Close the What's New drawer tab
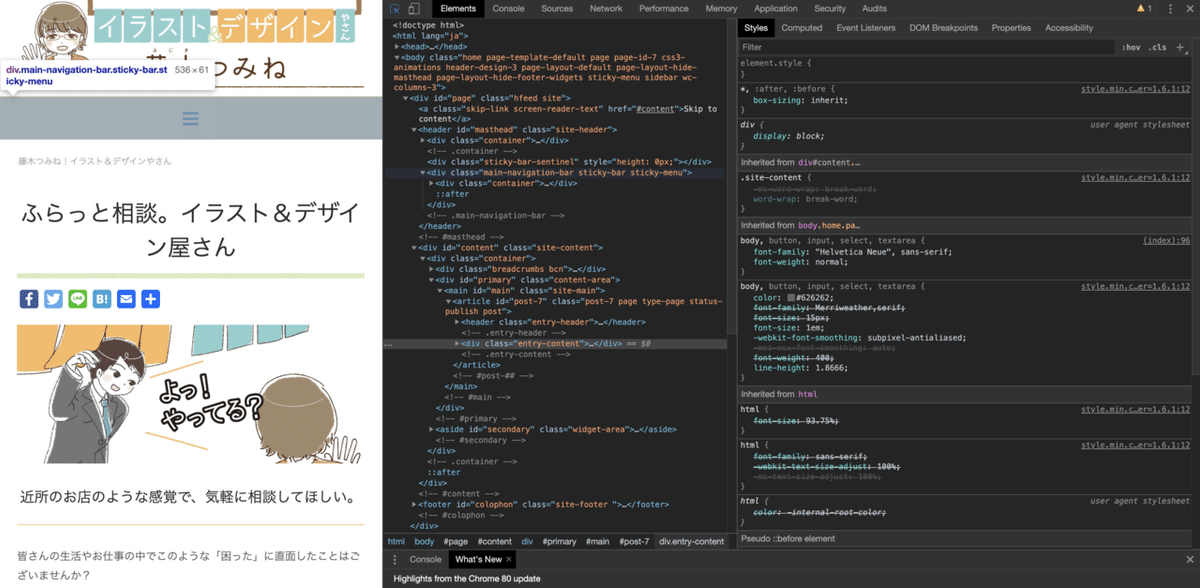 [509, 559]
